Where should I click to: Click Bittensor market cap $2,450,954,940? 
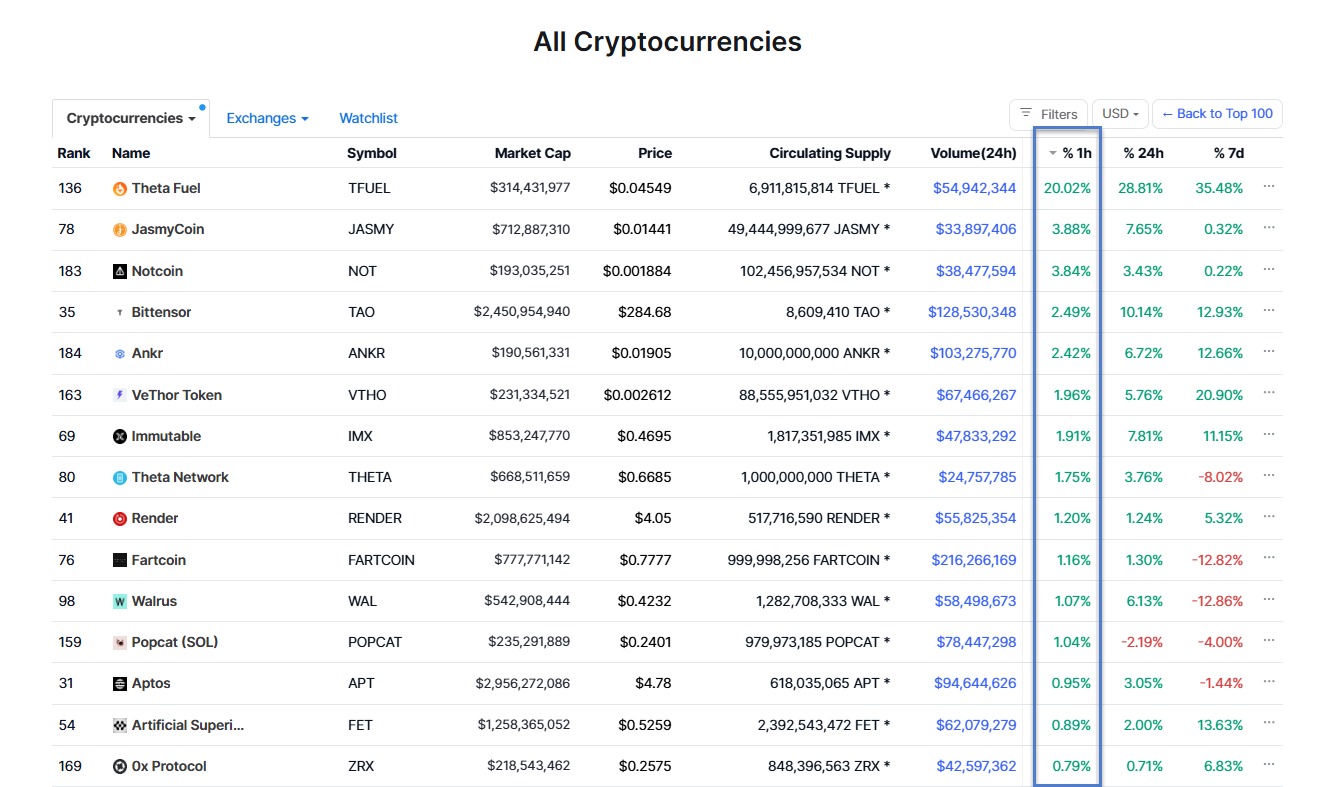click(x=522, y=312)
